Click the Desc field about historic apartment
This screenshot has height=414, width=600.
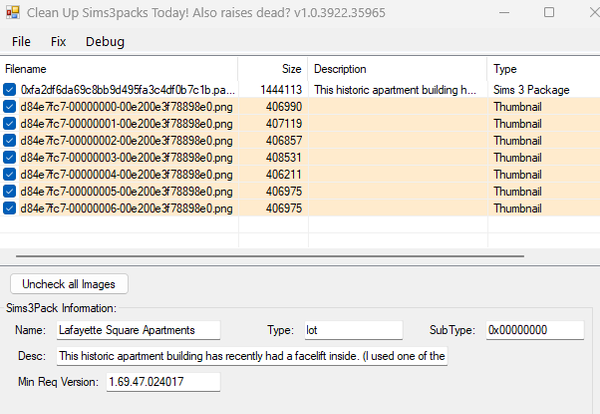(252, 356)
